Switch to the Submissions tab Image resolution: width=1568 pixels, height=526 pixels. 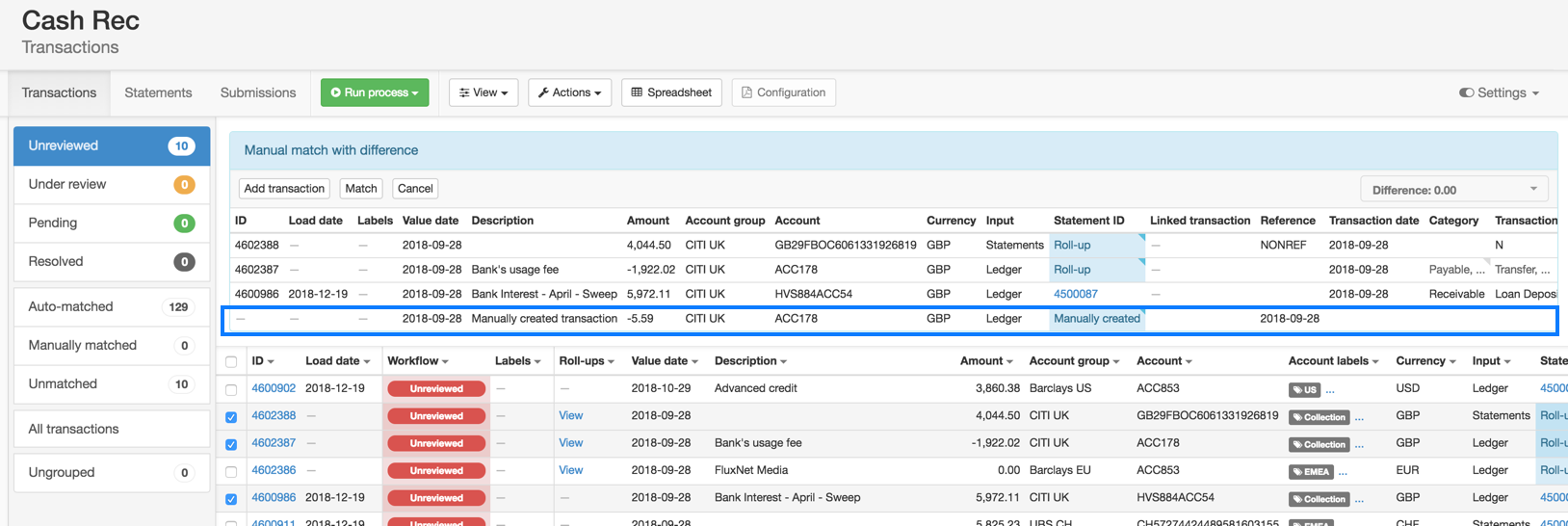pos(258,92)
